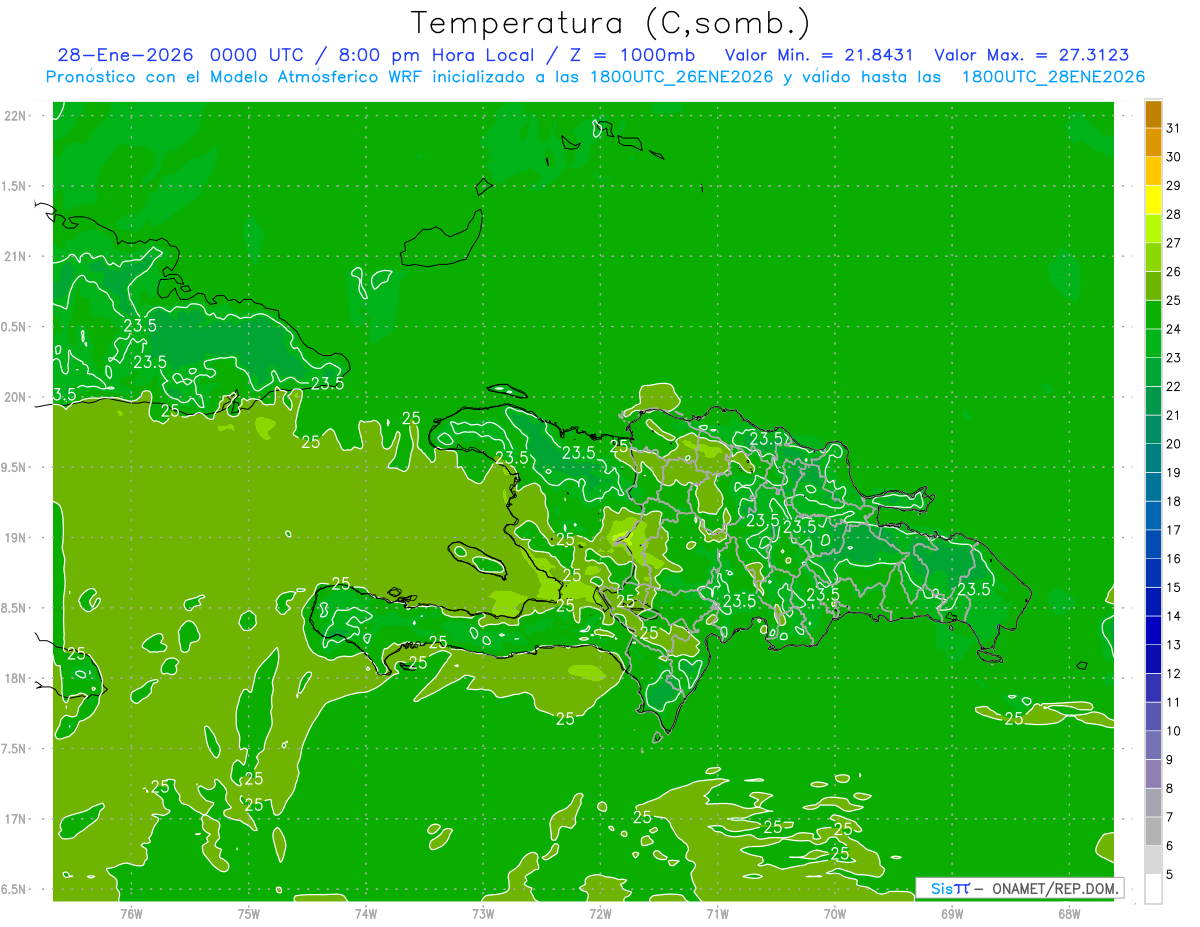Click the latitude axis label "18N"
The image size is (1200, 927).
(16, 678)
